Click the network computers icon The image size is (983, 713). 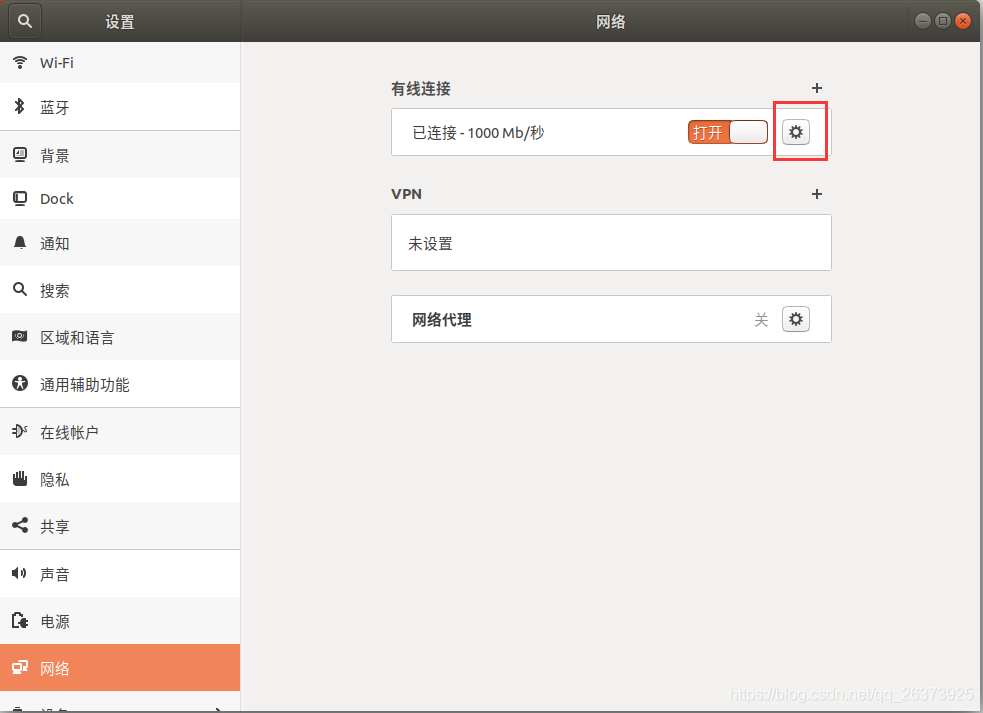coord(20,667)
